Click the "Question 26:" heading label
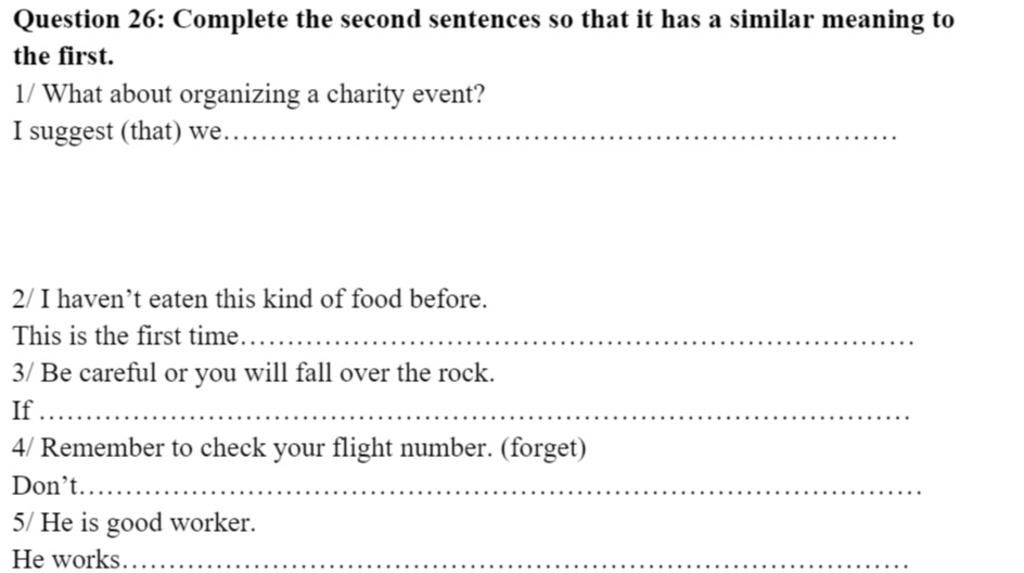This screenshot has height=573, width=1024. [x=89, y=20]
